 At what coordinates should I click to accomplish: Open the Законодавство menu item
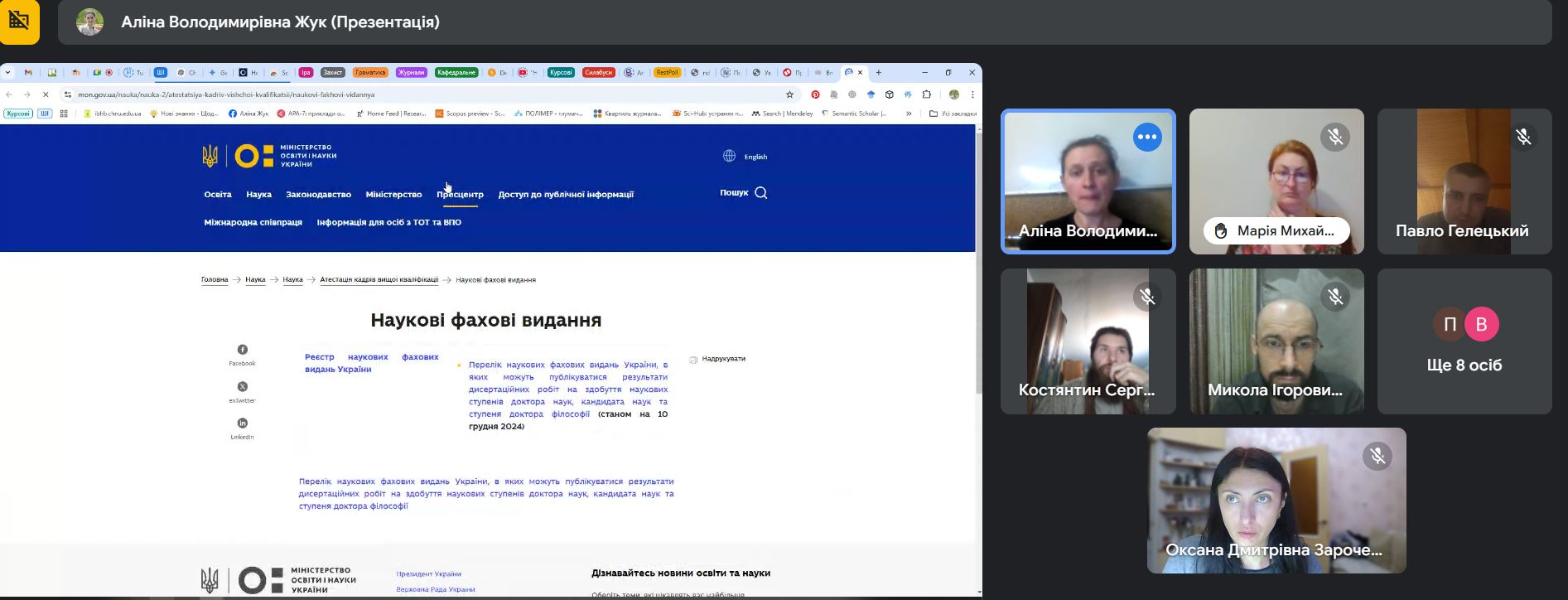[319, 195]
